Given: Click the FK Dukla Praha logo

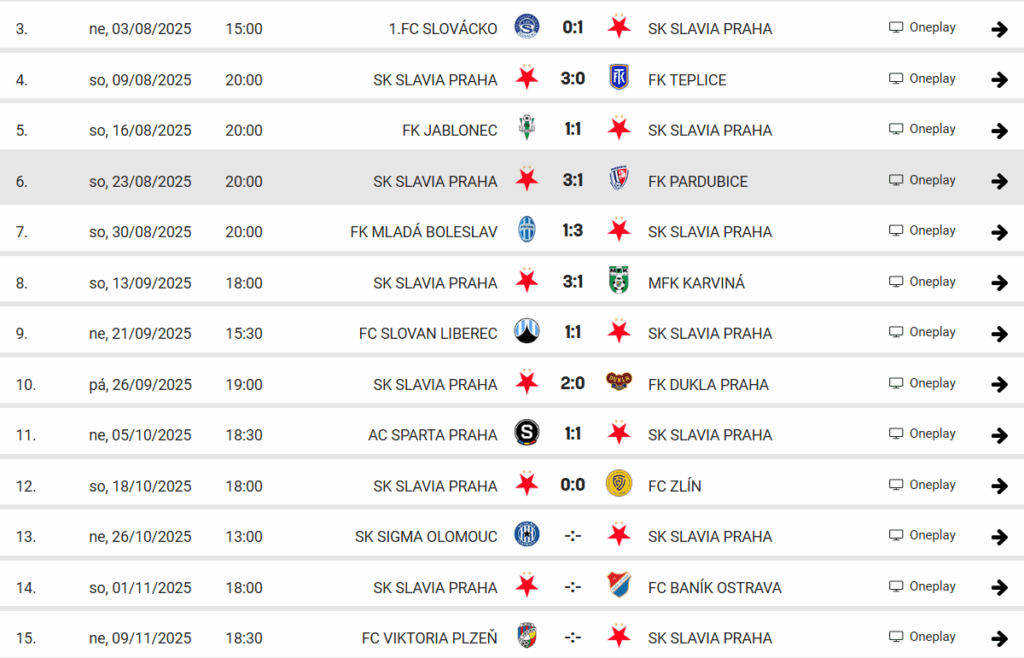Looking at the screenshot, I should click(619, 383).
